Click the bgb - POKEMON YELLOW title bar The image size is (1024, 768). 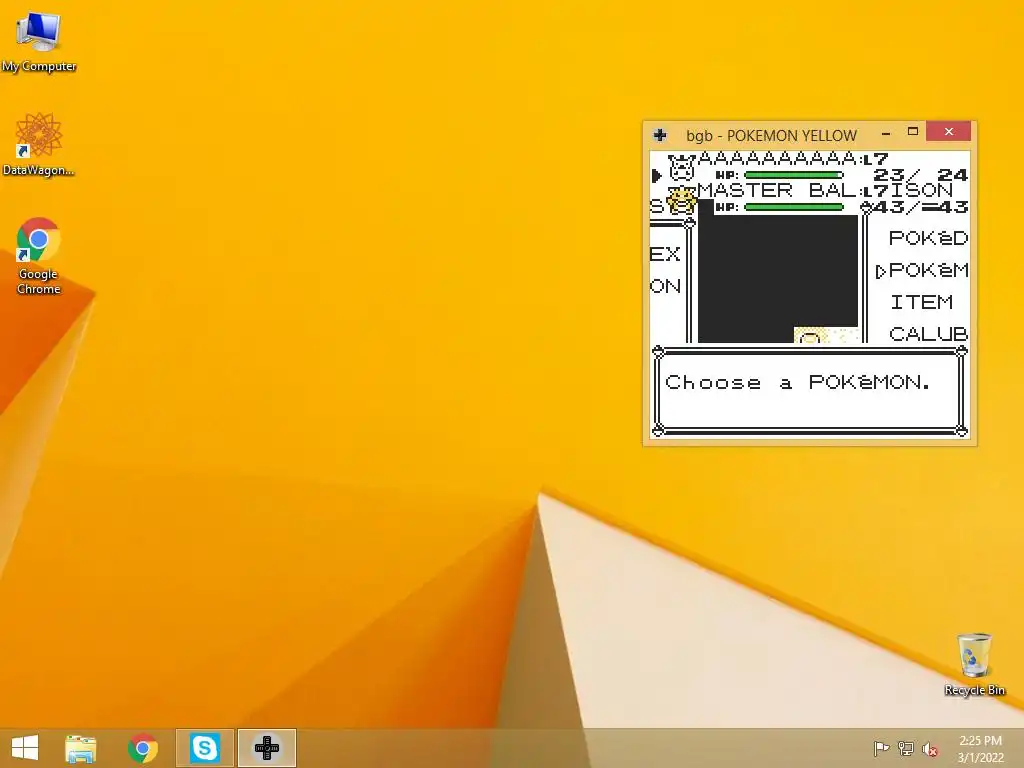tap(771, 135)
